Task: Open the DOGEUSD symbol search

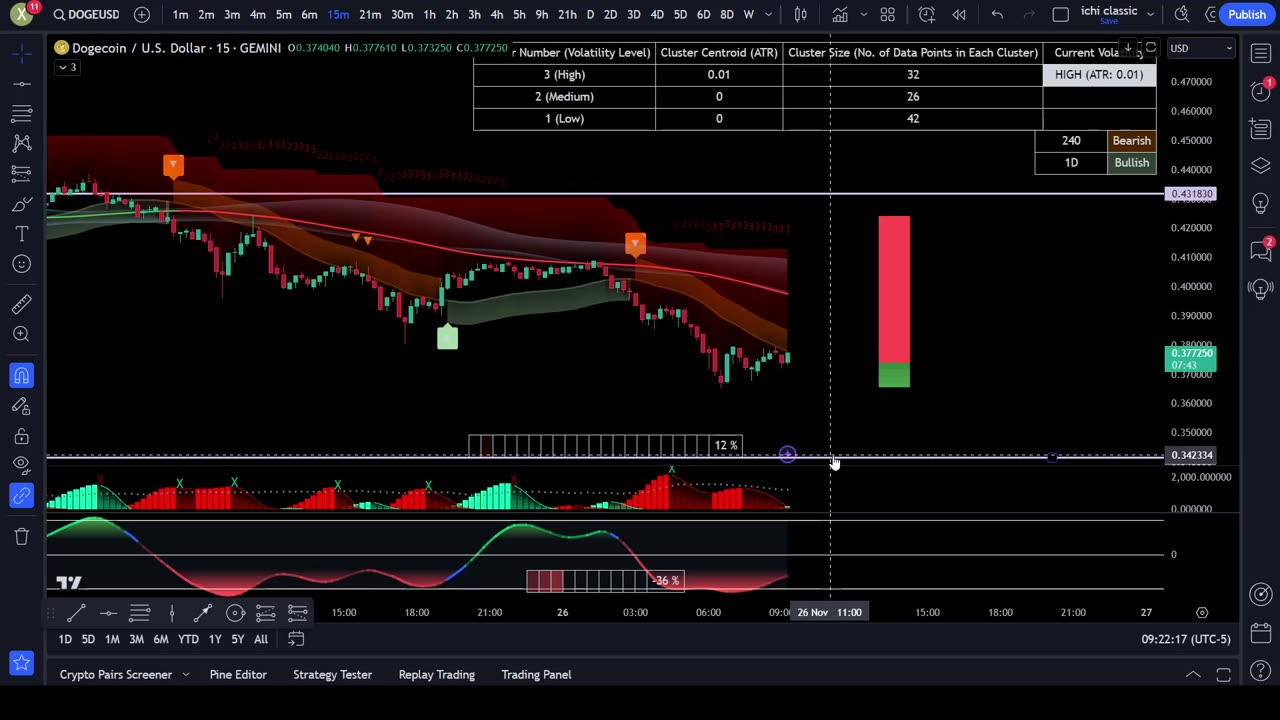Action: click(87, 14)
